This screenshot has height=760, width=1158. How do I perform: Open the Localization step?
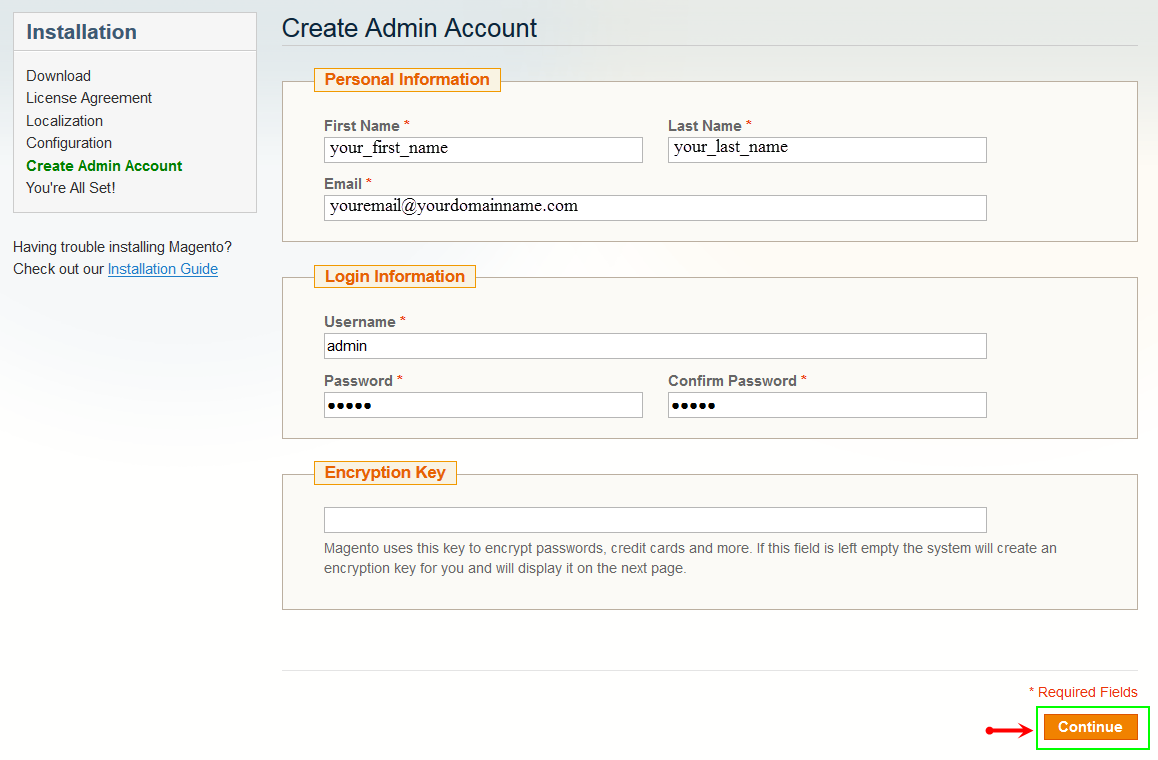pyautogui.click(x=64, y=121)
